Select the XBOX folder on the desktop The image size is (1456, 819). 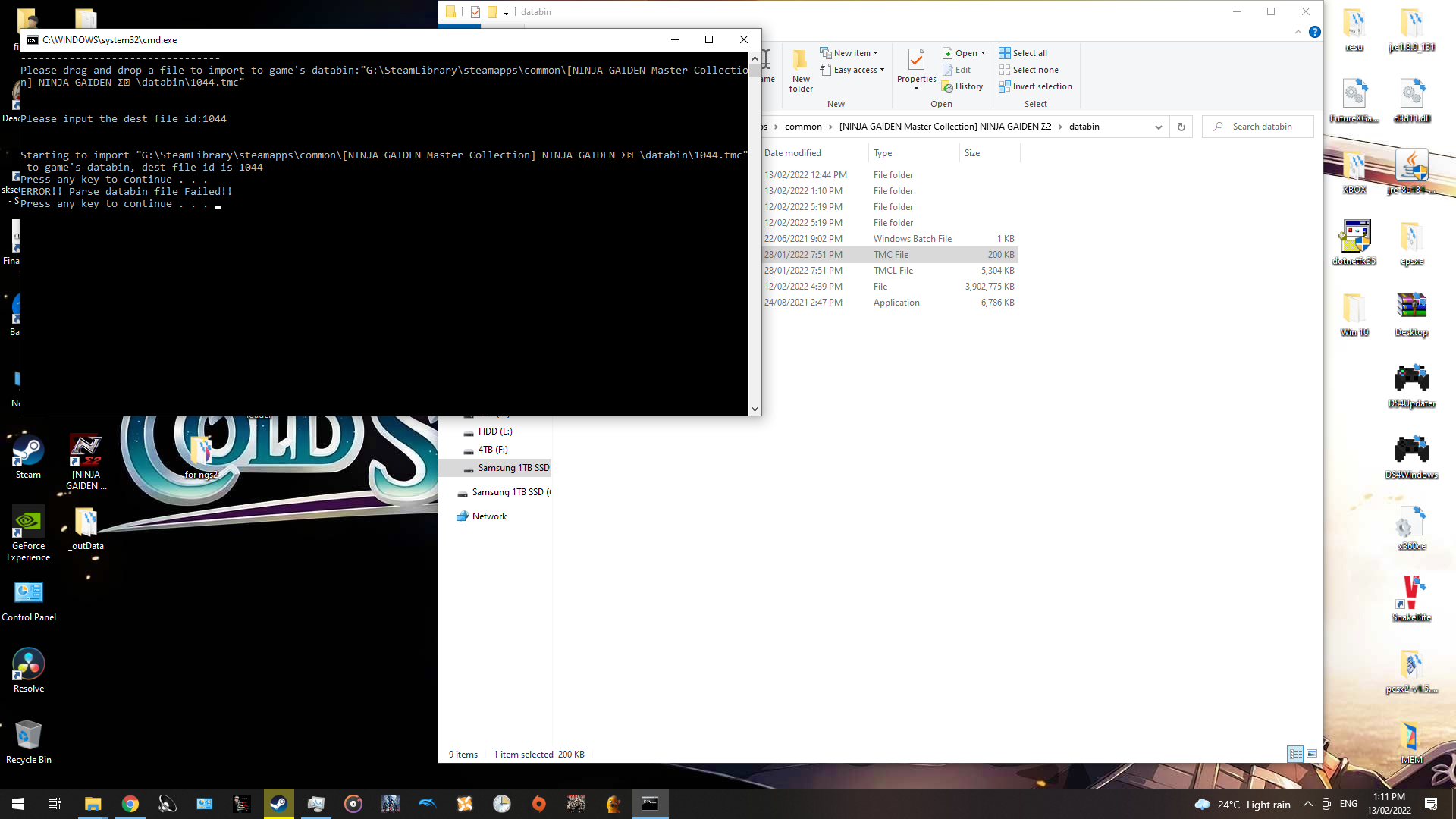tap(1354, 171)
